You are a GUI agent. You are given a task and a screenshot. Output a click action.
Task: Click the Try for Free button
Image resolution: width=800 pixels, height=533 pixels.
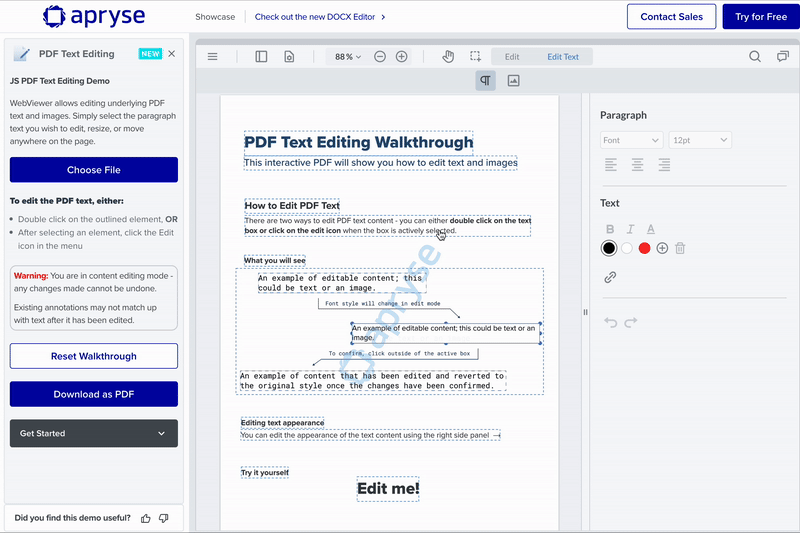pyautogui.click(x=761, y=17)
